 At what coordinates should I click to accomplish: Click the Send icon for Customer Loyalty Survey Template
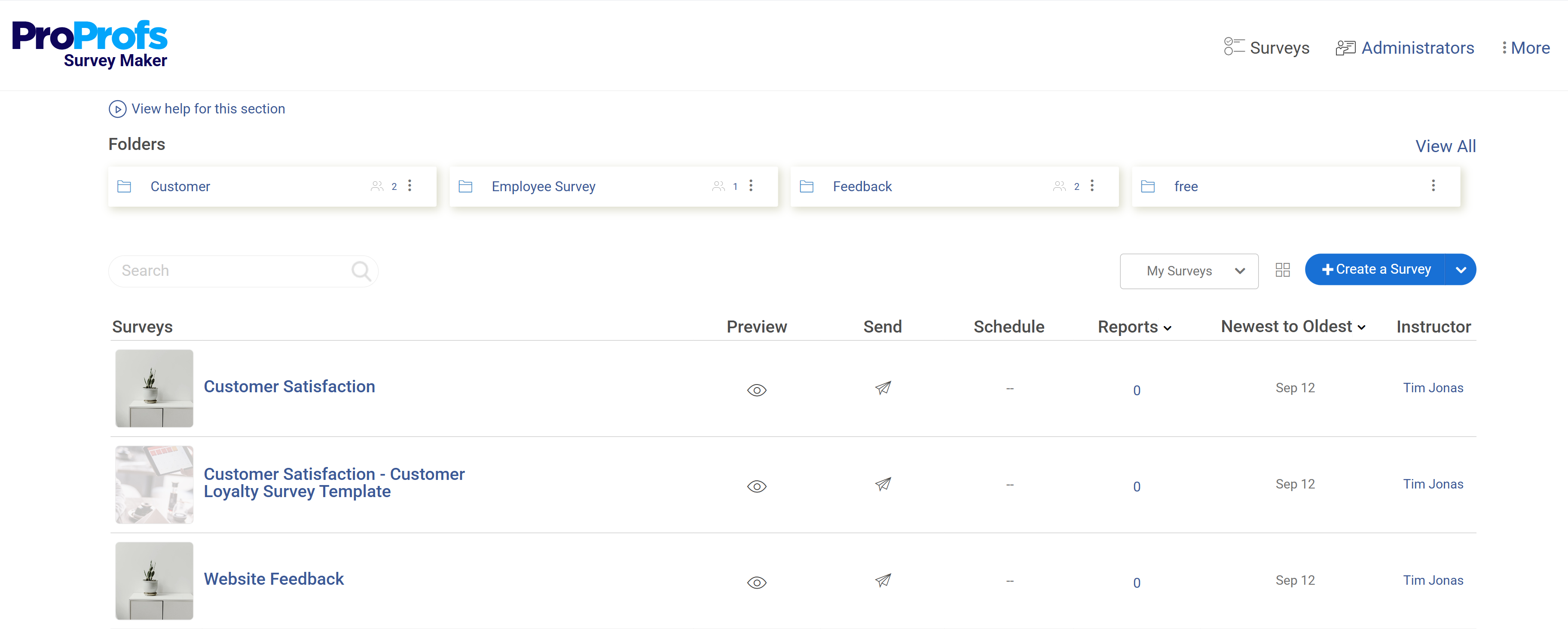(883, 484)
